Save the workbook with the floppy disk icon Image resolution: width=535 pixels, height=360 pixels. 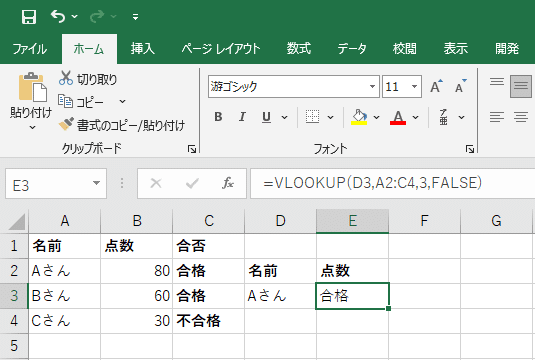tap(29, 17)
